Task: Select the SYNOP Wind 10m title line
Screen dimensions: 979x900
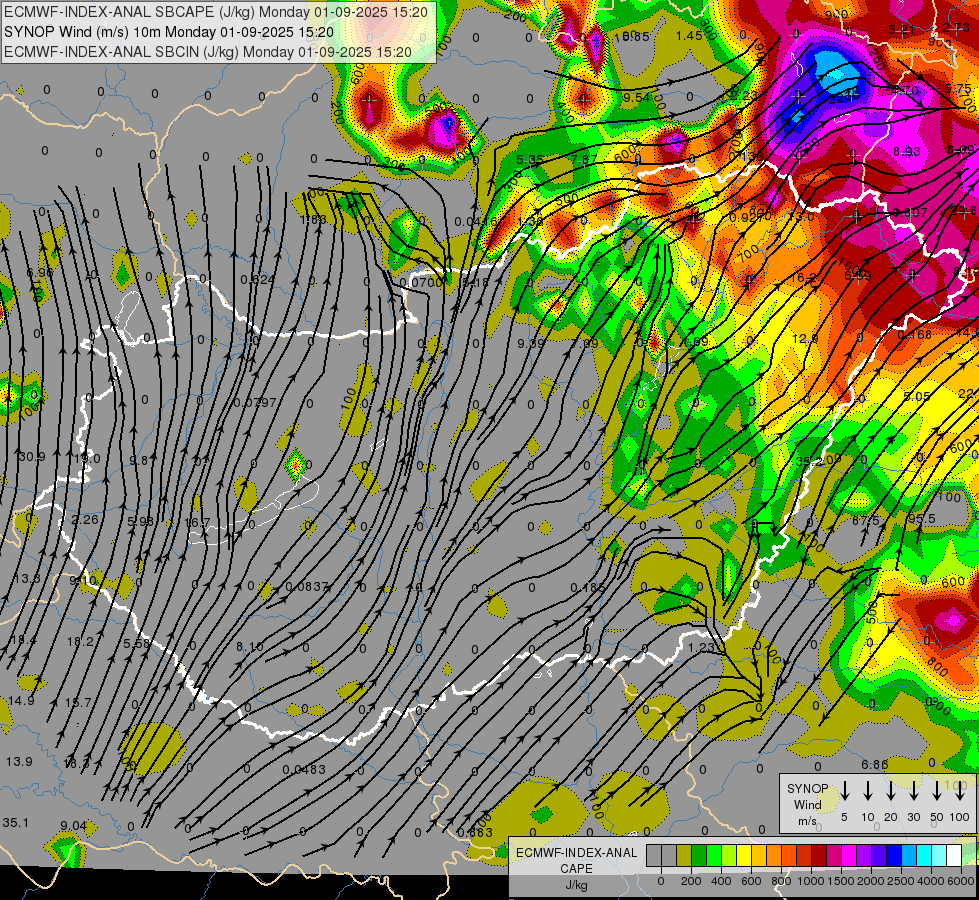Action: click(x=169, y=32)
